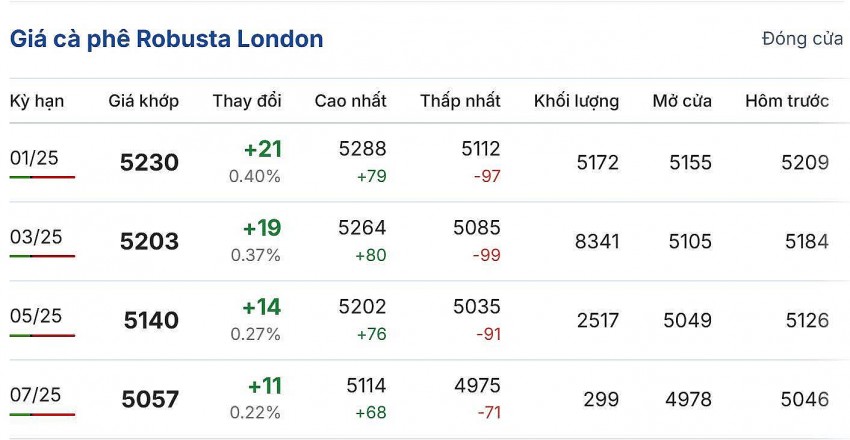Sort by the 'Kỳ hạn' column header
850x440 pixels.
pos(37,101)
